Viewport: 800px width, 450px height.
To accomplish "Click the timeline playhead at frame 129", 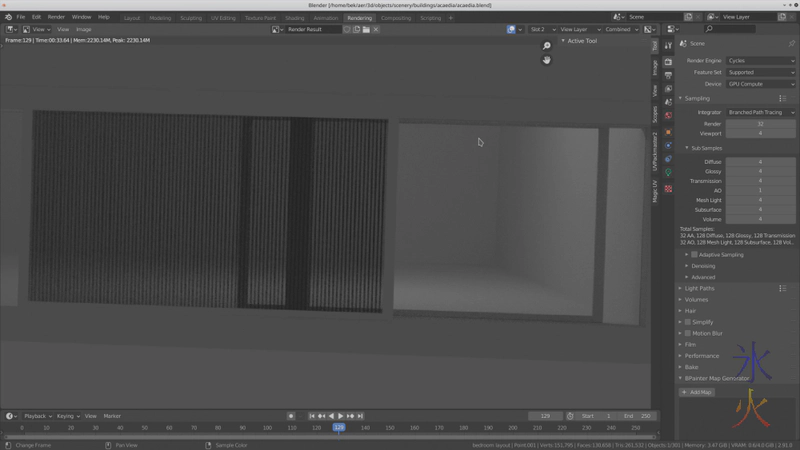I will [x=339, y=428].
